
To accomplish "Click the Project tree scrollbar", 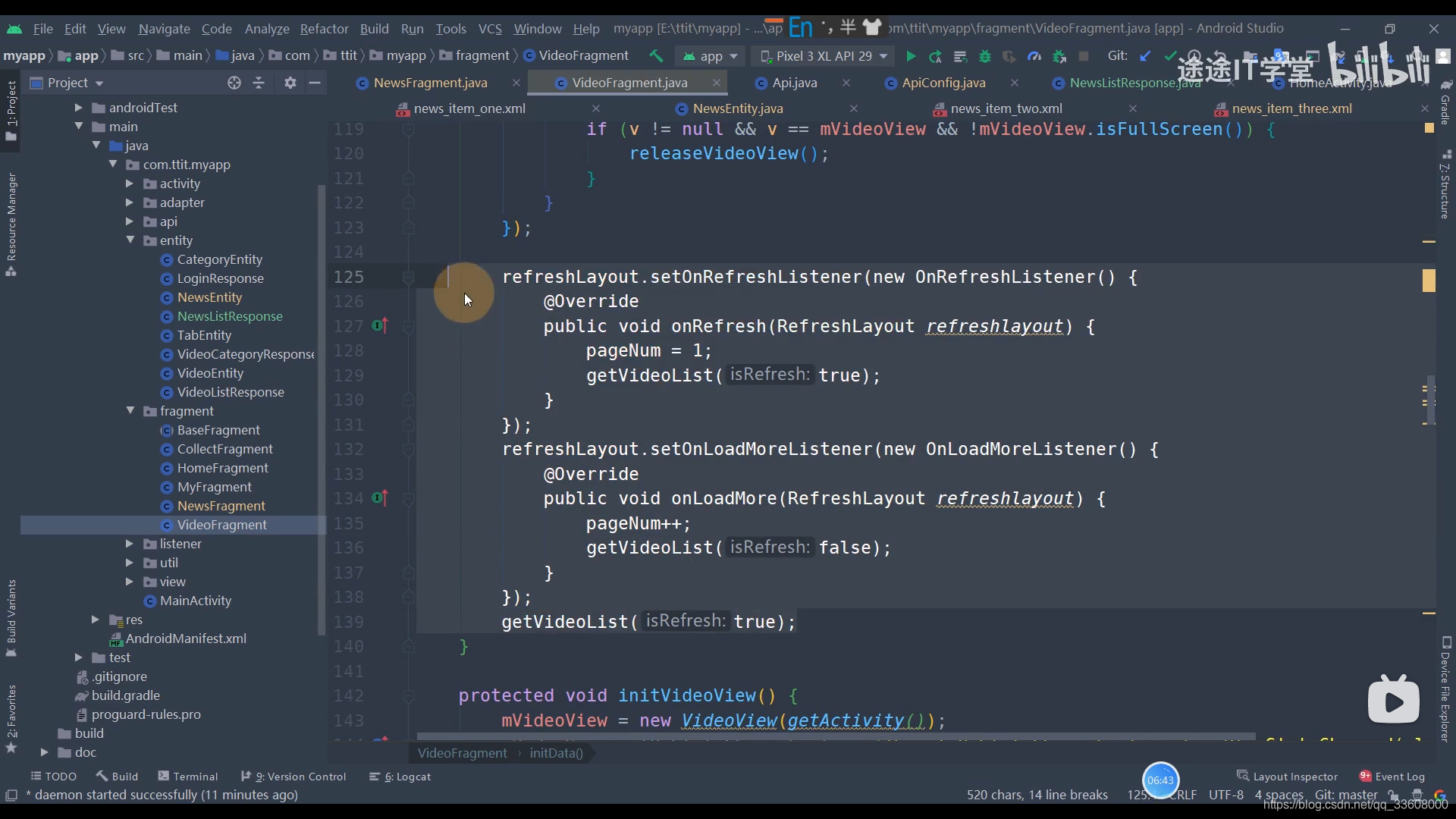I will pyautogui.click(x=322, y=409).
